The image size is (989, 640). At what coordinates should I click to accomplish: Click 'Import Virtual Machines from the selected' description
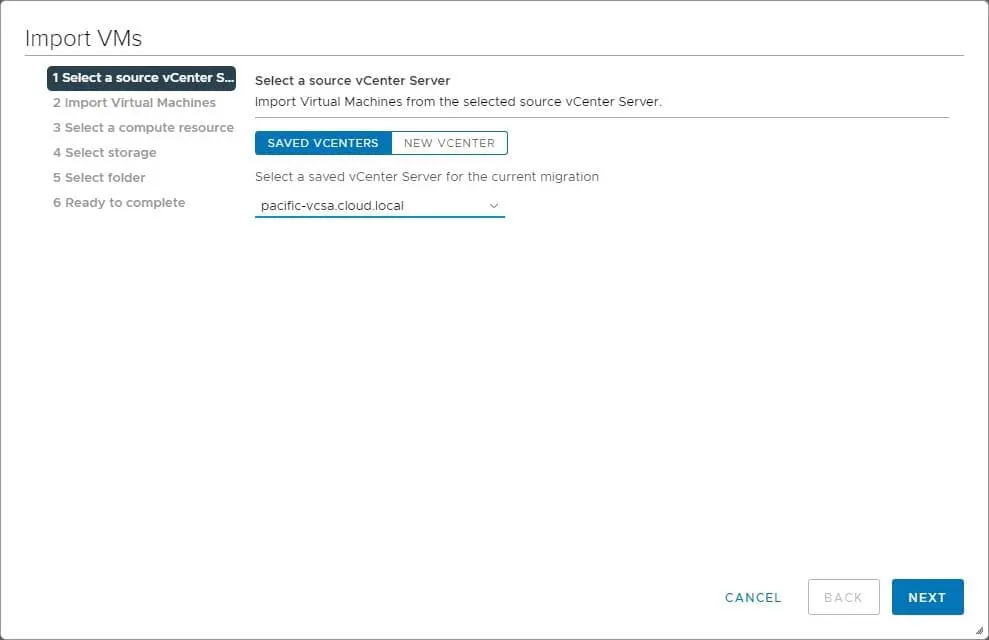click(459, 102)
